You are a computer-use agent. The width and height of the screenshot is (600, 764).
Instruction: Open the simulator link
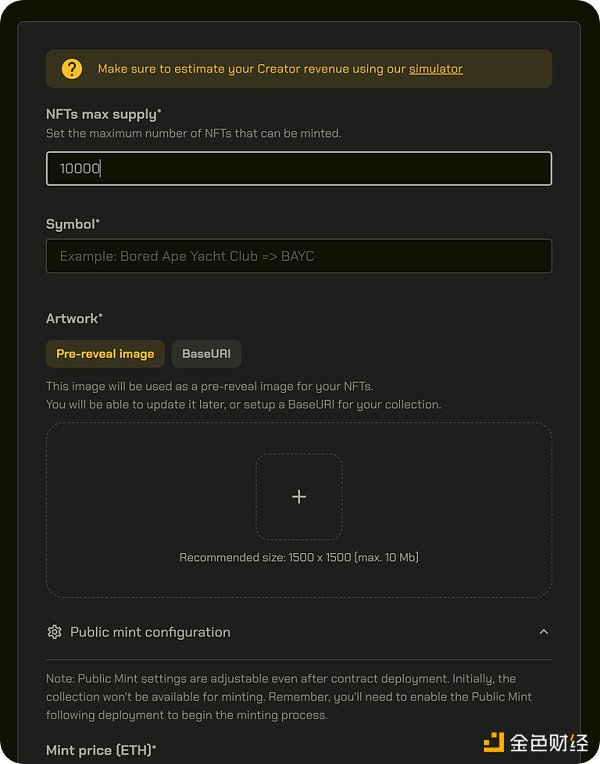click(436, 69)
